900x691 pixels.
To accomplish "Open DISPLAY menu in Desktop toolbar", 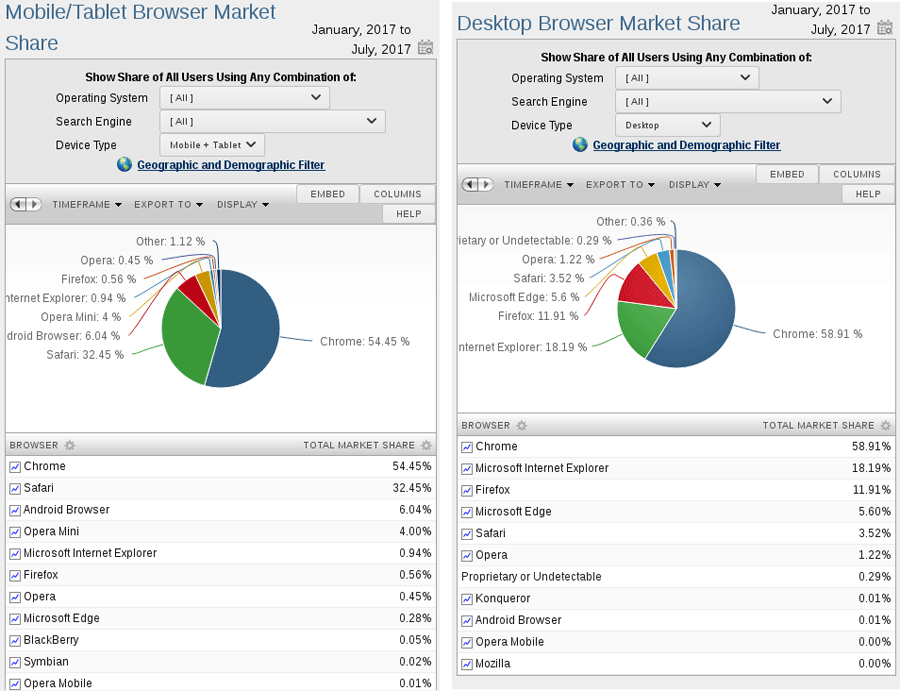I will [695, 185].
